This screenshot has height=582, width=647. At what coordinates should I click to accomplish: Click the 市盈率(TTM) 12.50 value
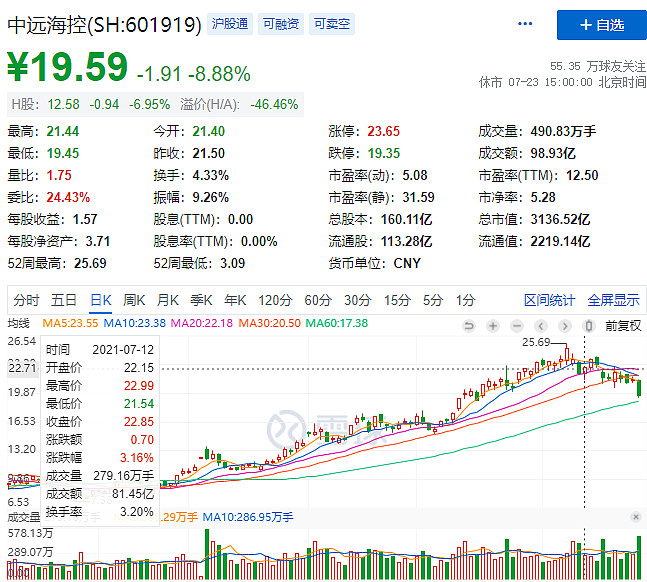(582, 175)
